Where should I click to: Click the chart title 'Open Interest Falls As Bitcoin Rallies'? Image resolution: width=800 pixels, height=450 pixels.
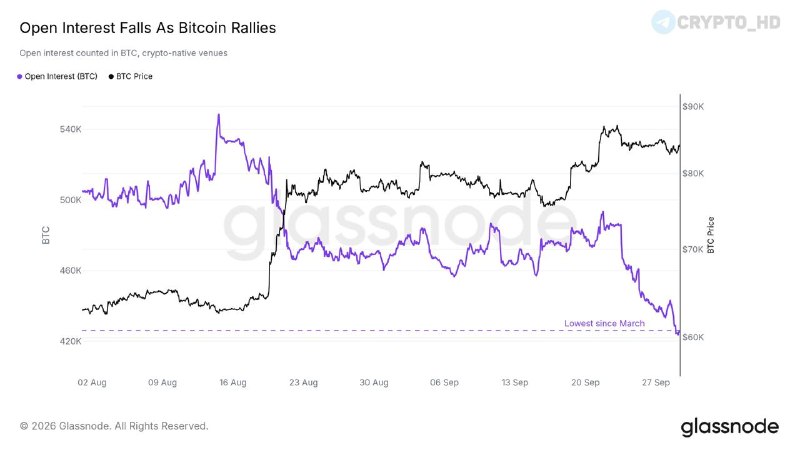point(148,28)
